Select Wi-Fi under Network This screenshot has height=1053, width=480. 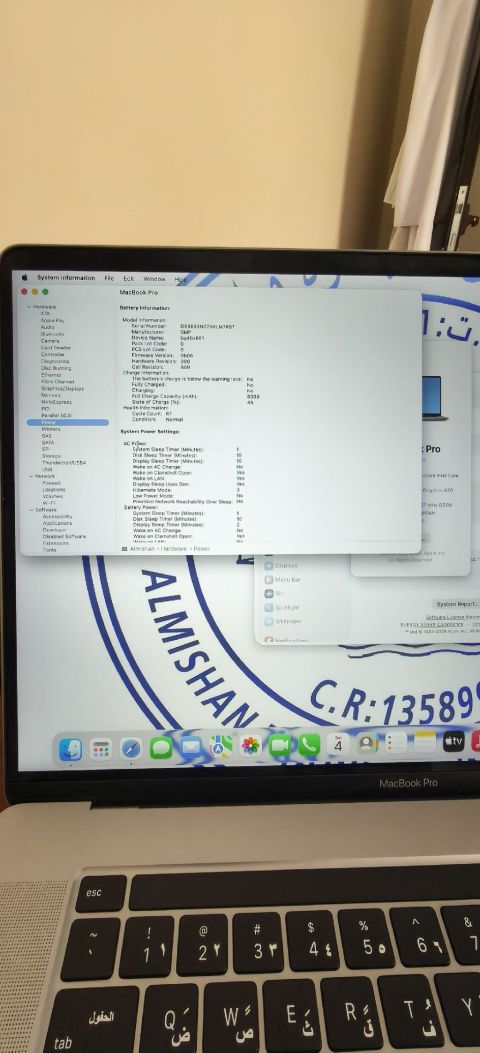(49, 503)
